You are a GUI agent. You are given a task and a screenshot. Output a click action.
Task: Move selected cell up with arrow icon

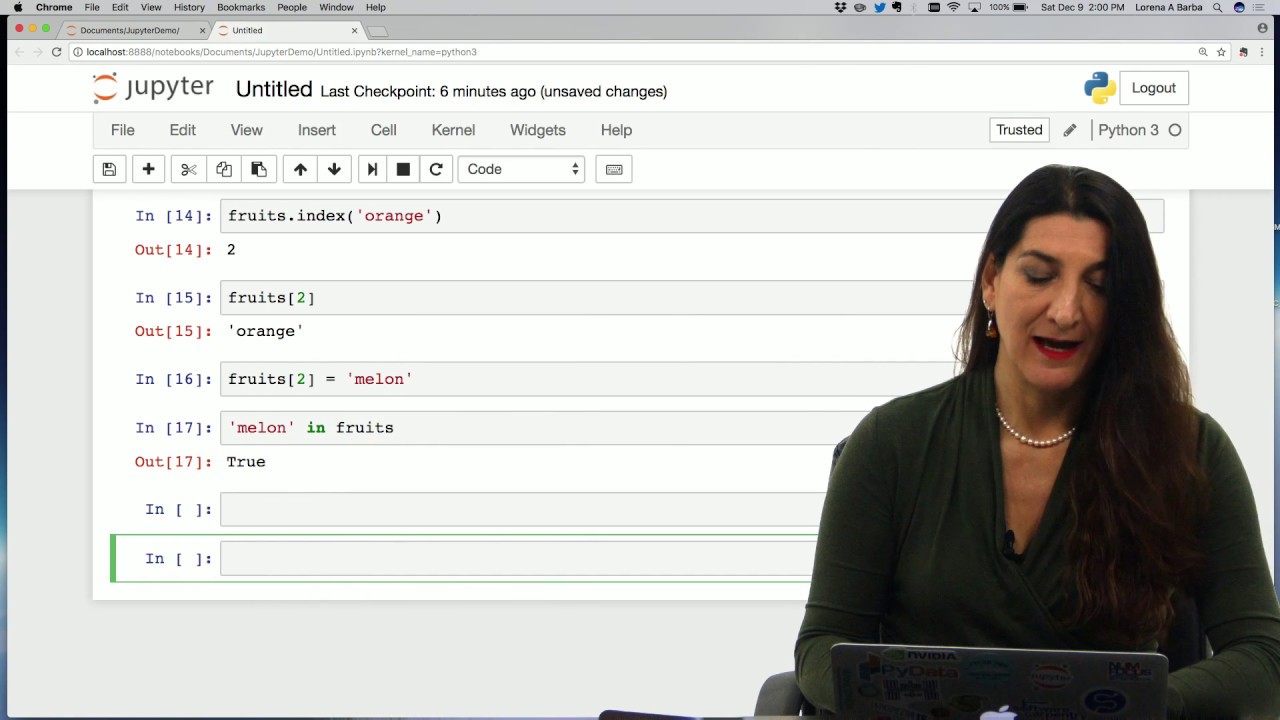tap(300, 169)
